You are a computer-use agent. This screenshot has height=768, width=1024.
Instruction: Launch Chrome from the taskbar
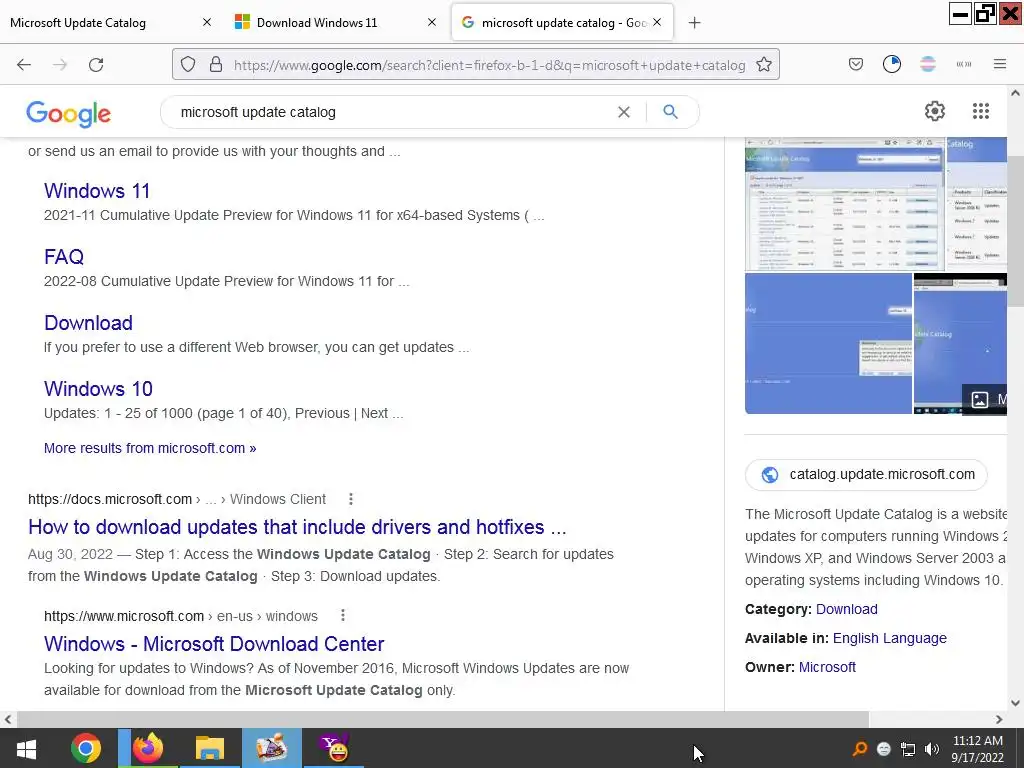tap(86, 748)
